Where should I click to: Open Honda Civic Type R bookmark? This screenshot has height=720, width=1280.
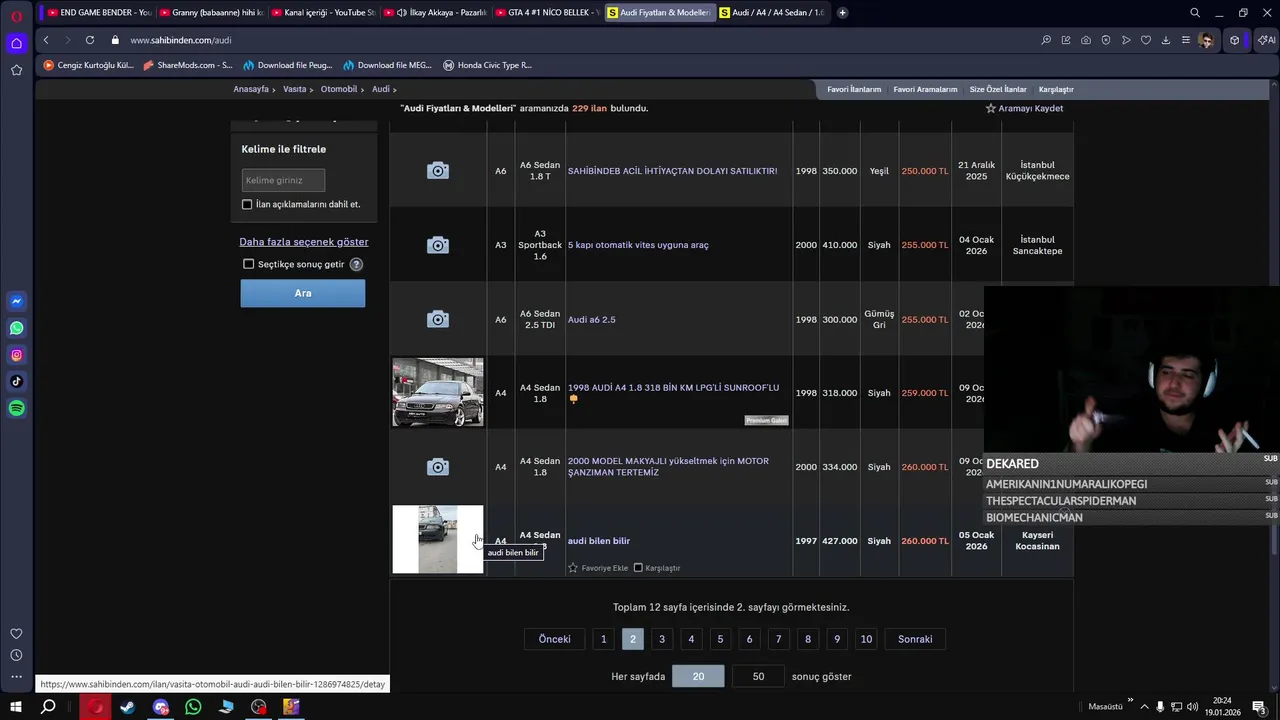487,65
